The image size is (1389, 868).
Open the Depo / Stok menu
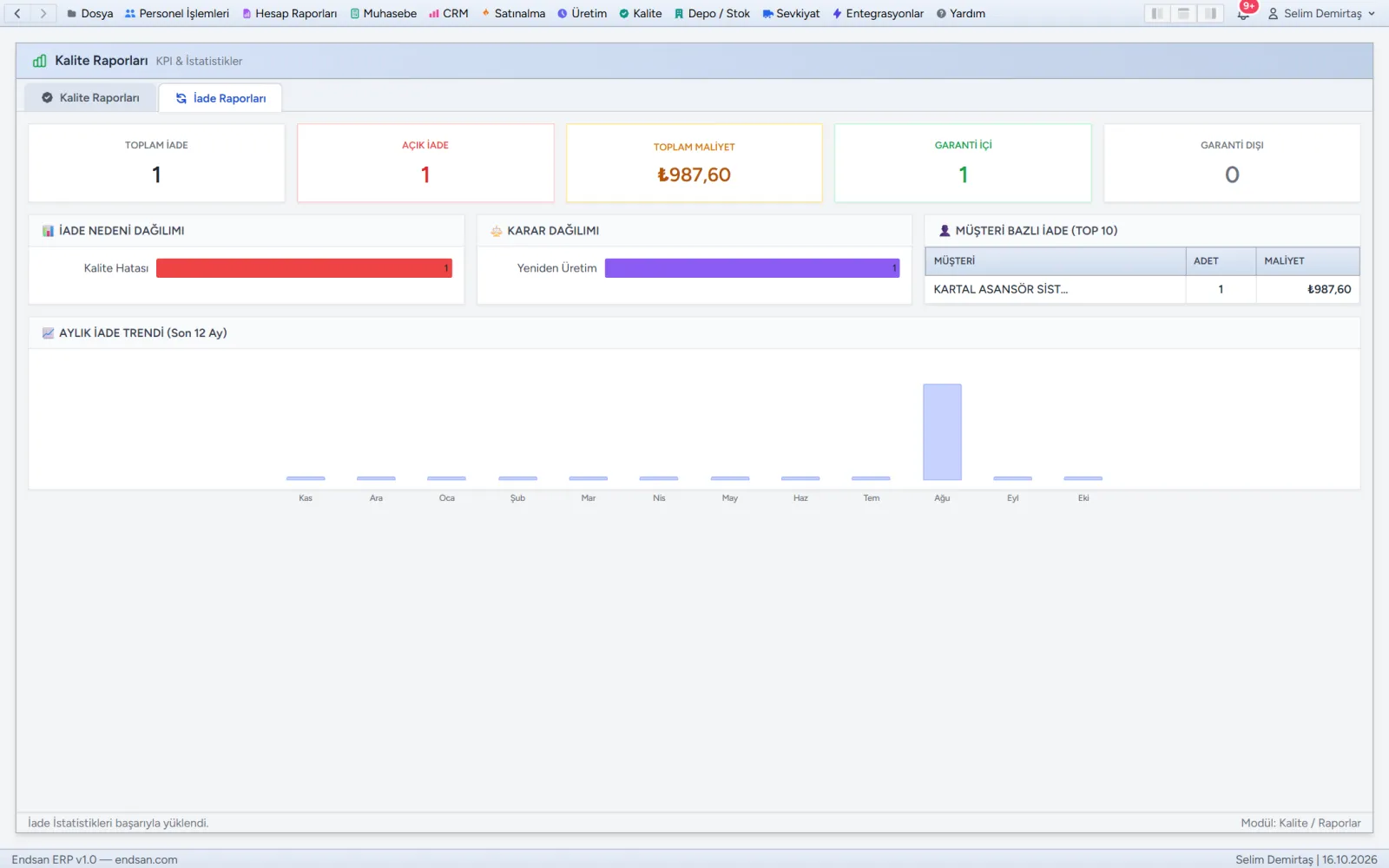point(712,13)
